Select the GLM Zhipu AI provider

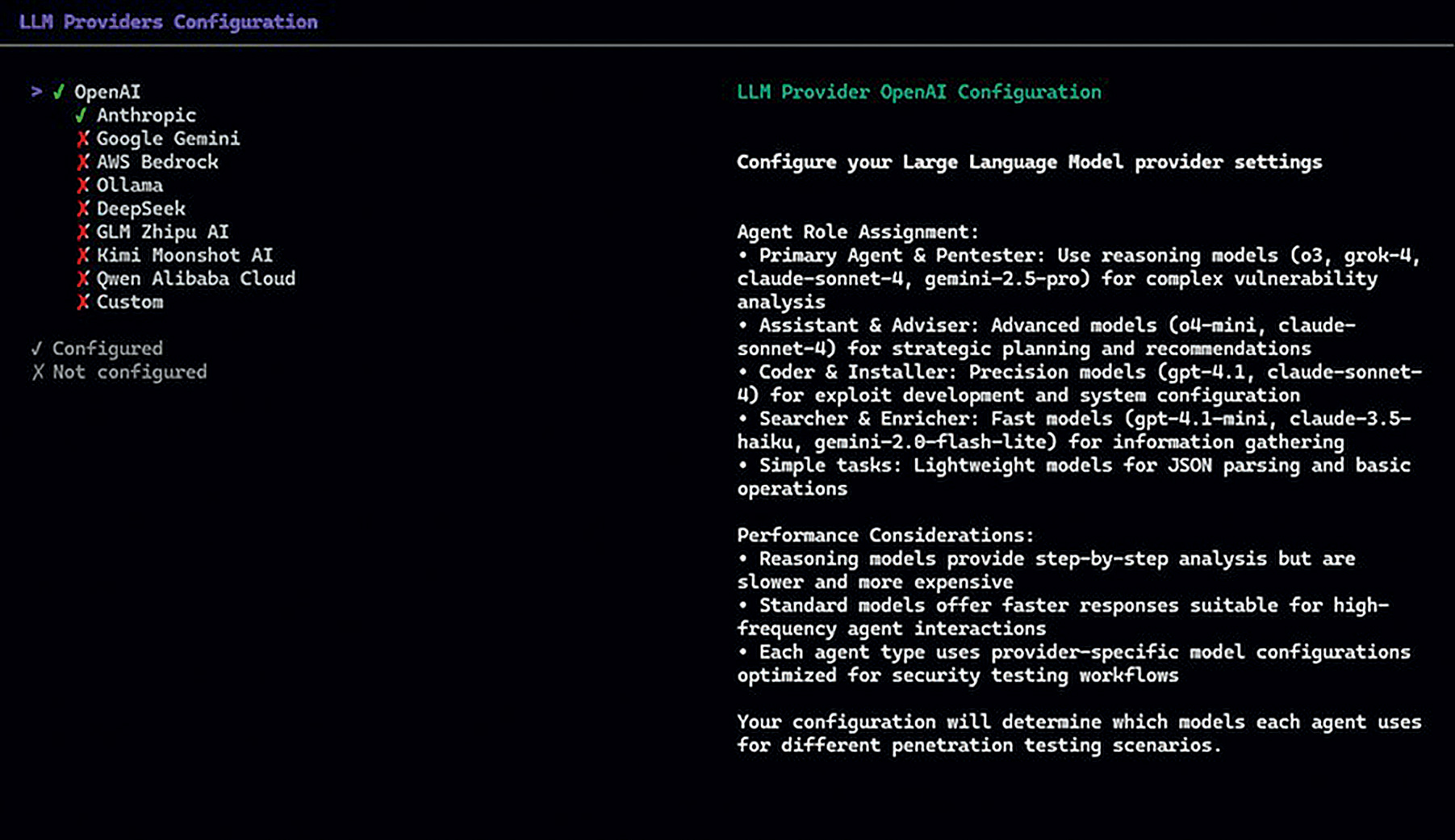click(163, 232)
